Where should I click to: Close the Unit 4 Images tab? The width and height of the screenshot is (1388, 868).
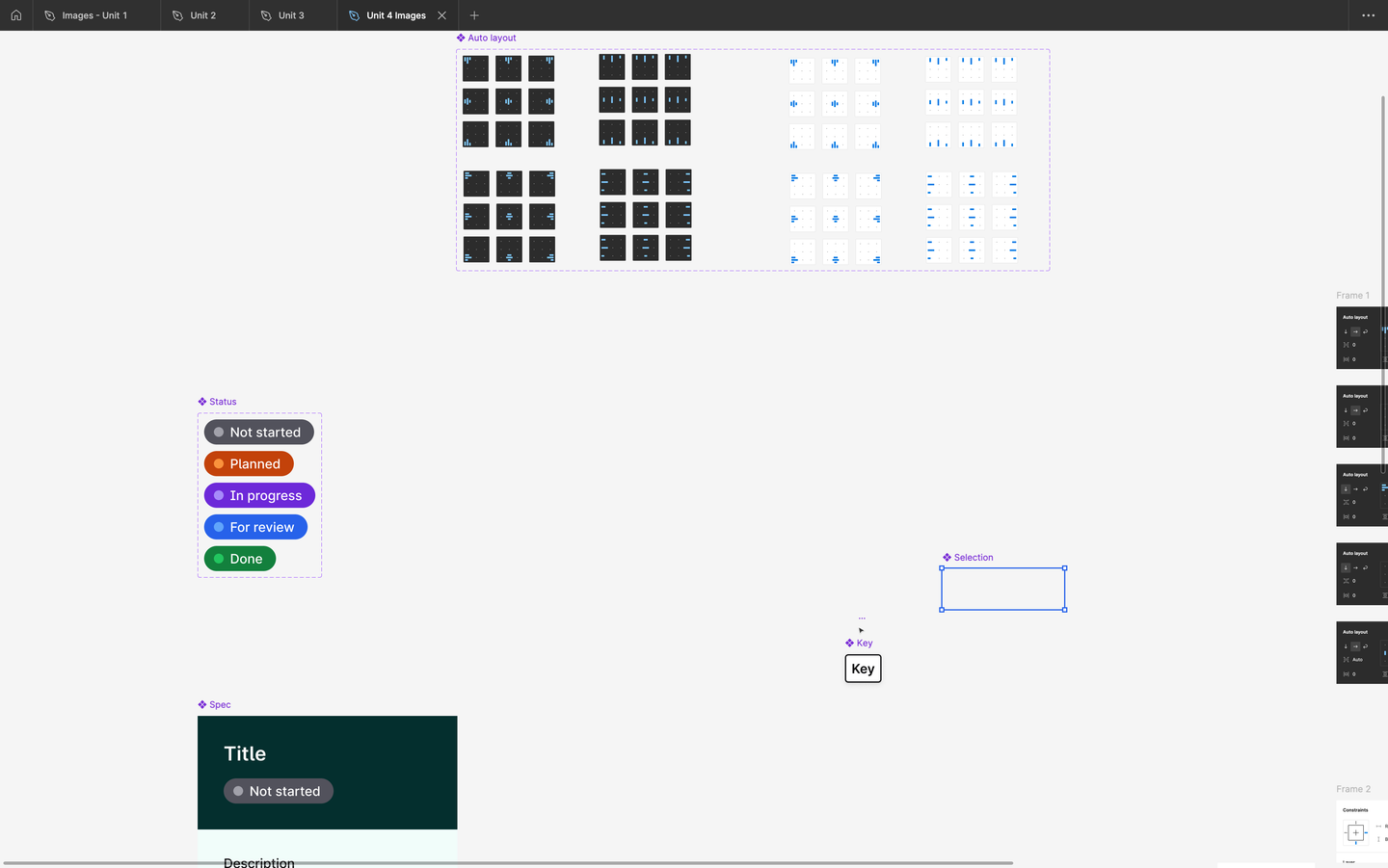click(x=442, y=15)
